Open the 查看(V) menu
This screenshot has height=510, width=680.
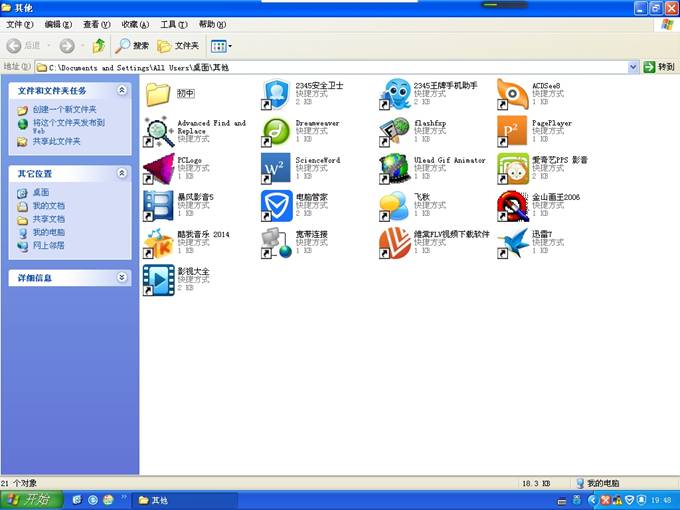pyautogui.click(x=97, y=24)
